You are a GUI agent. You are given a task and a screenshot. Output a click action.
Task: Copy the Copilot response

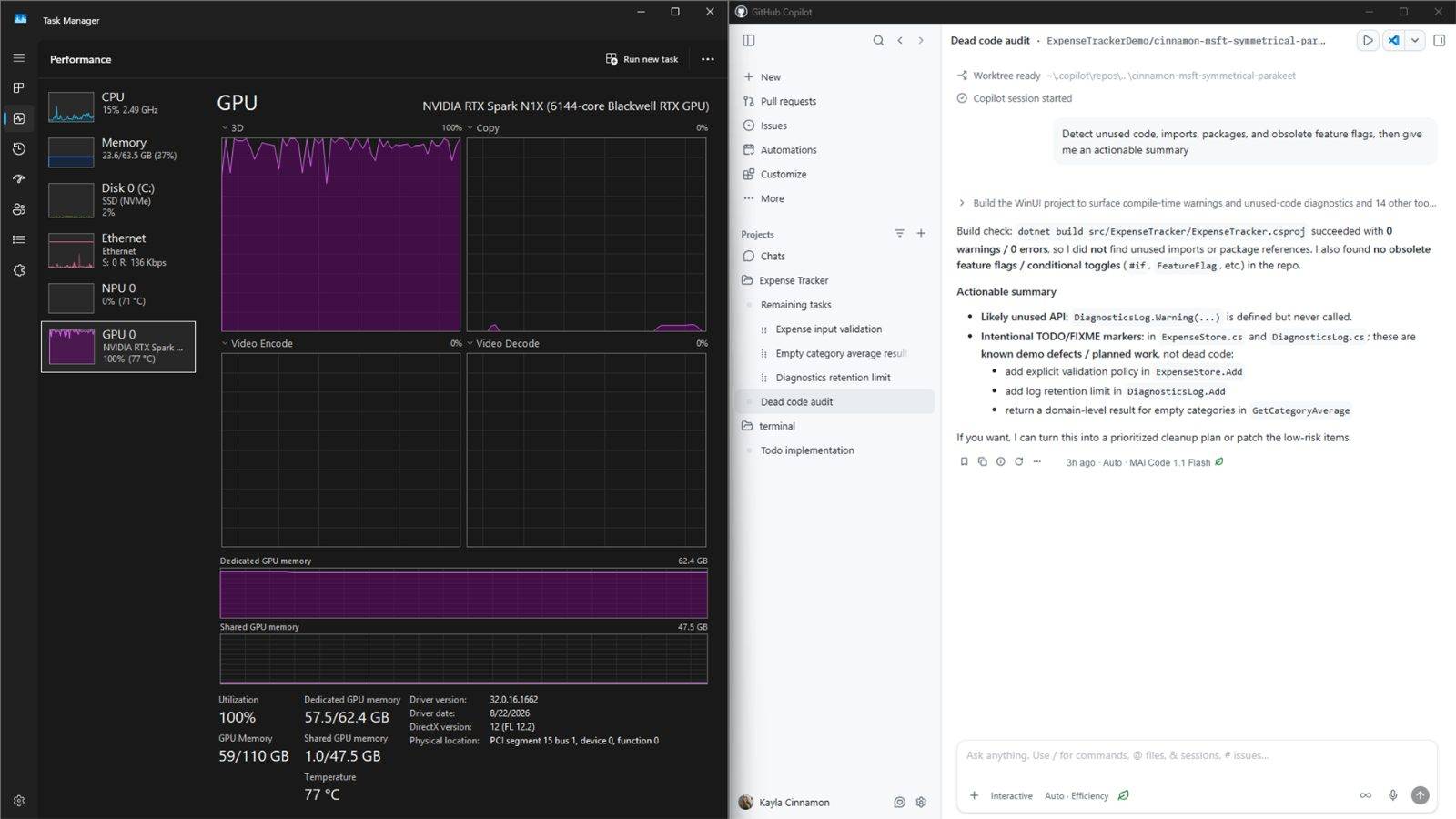coord(982,462)
